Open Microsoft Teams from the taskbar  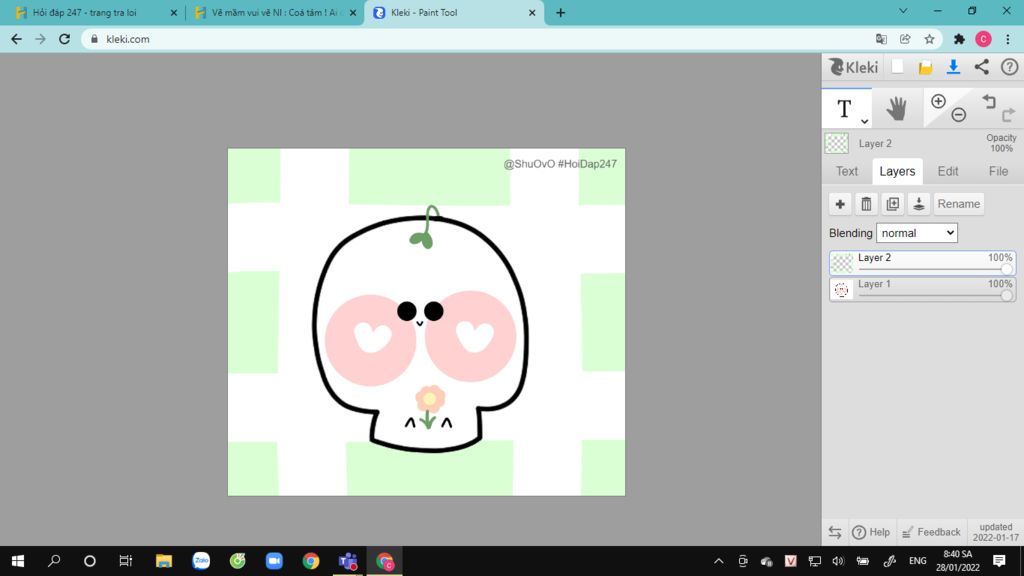pyautogui.click(x=347, y=561)
